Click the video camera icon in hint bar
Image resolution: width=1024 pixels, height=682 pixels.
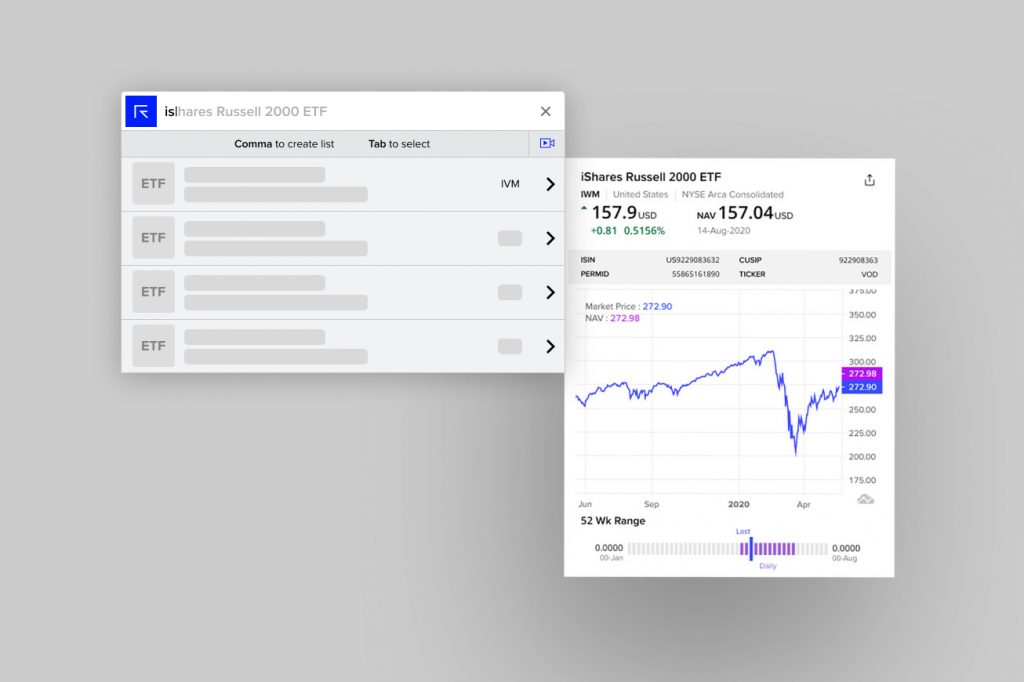point(546,143)
